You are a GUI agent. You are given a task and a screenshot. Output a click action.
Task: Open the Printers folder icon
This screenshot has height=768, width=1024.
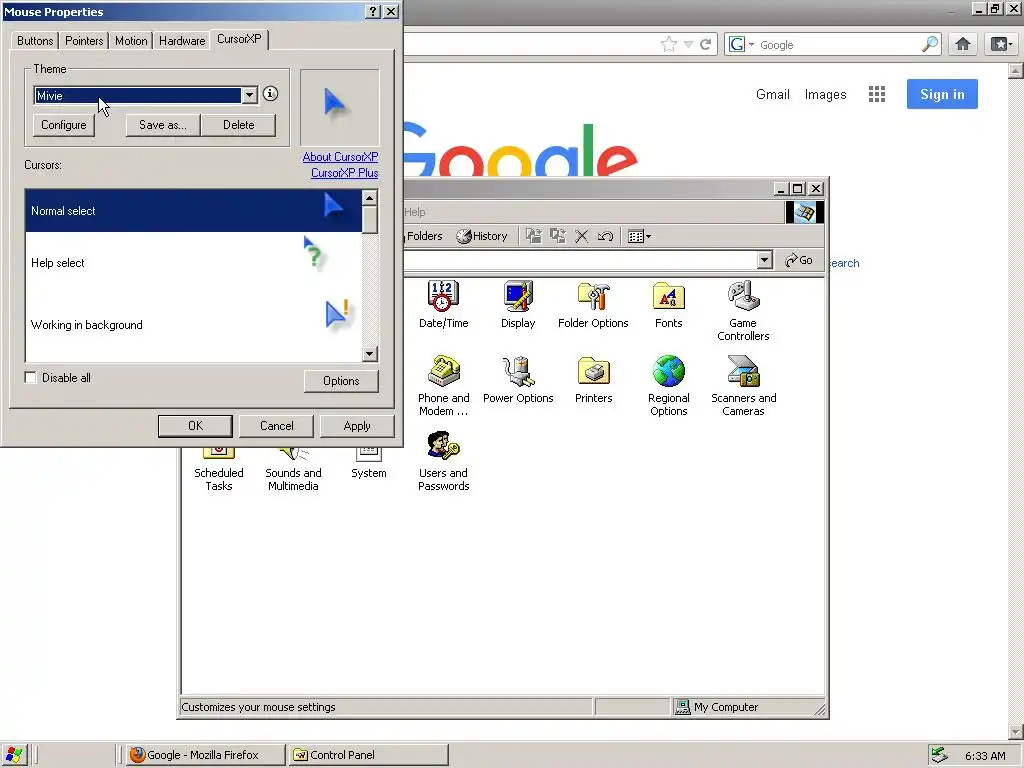click(x=593, y=379)
